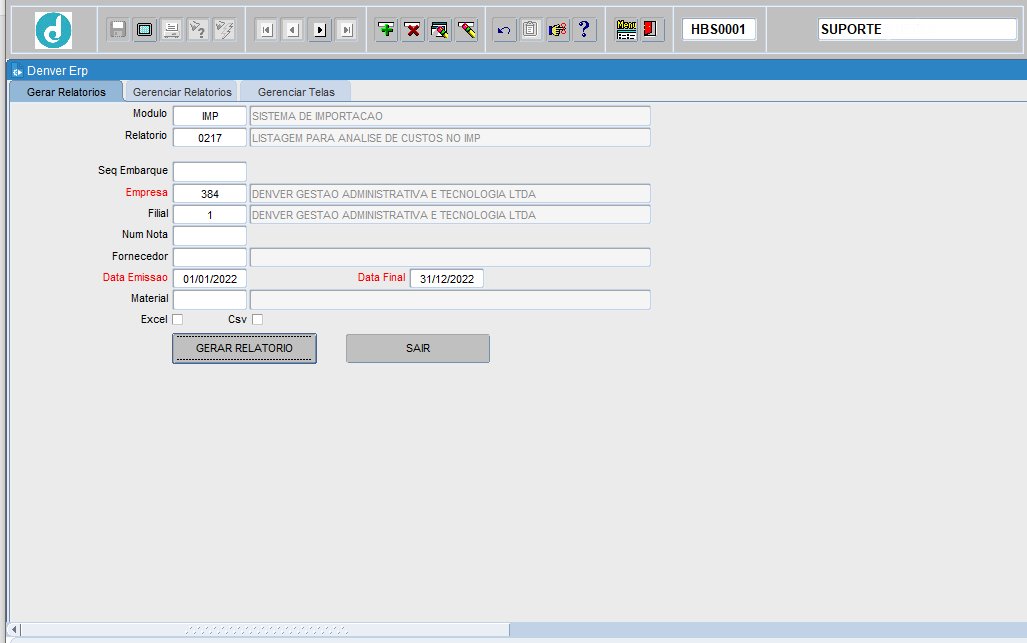Viewport: 1027px width, 643px height.
Task: Click the Material code input field
Action: (210, 300)
